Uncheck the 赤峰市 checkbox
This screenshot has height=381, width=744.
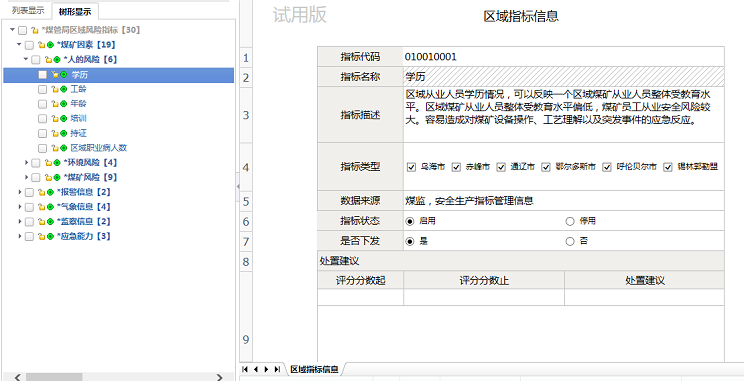pos(456,167)
